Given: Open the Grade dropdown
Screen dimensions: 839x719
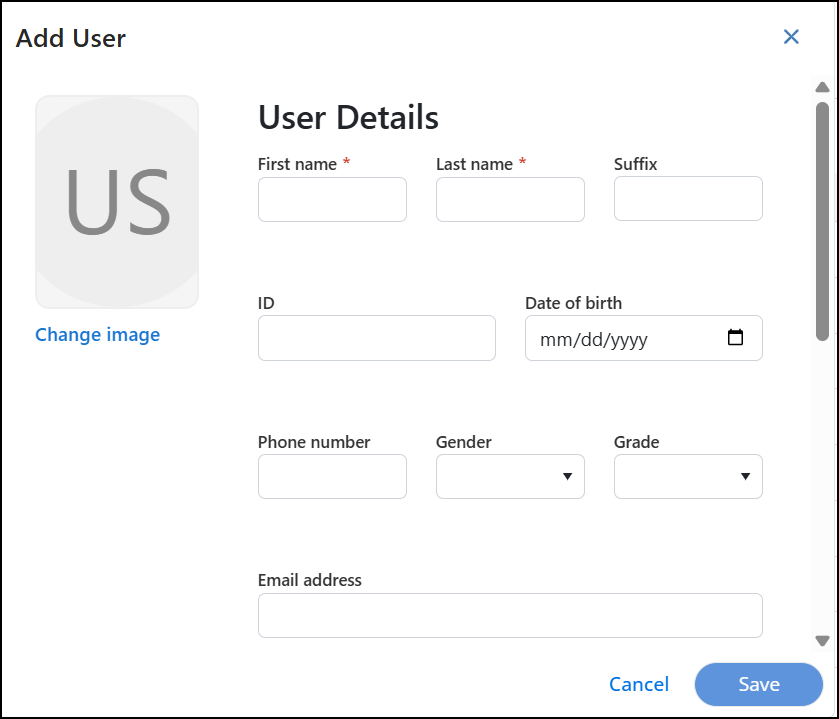Looking at the screenshot, I should [x=688, y=477].
